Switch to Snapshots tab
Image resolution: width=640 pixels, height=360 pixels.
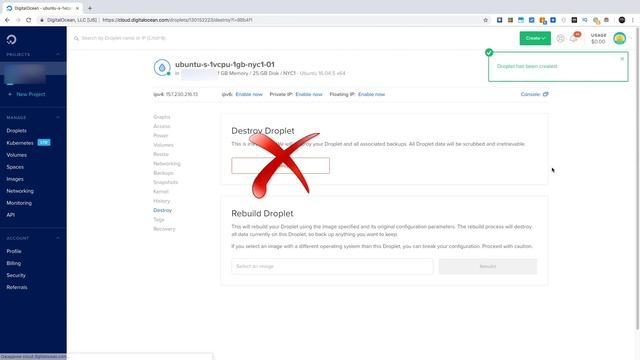[165, 182]
